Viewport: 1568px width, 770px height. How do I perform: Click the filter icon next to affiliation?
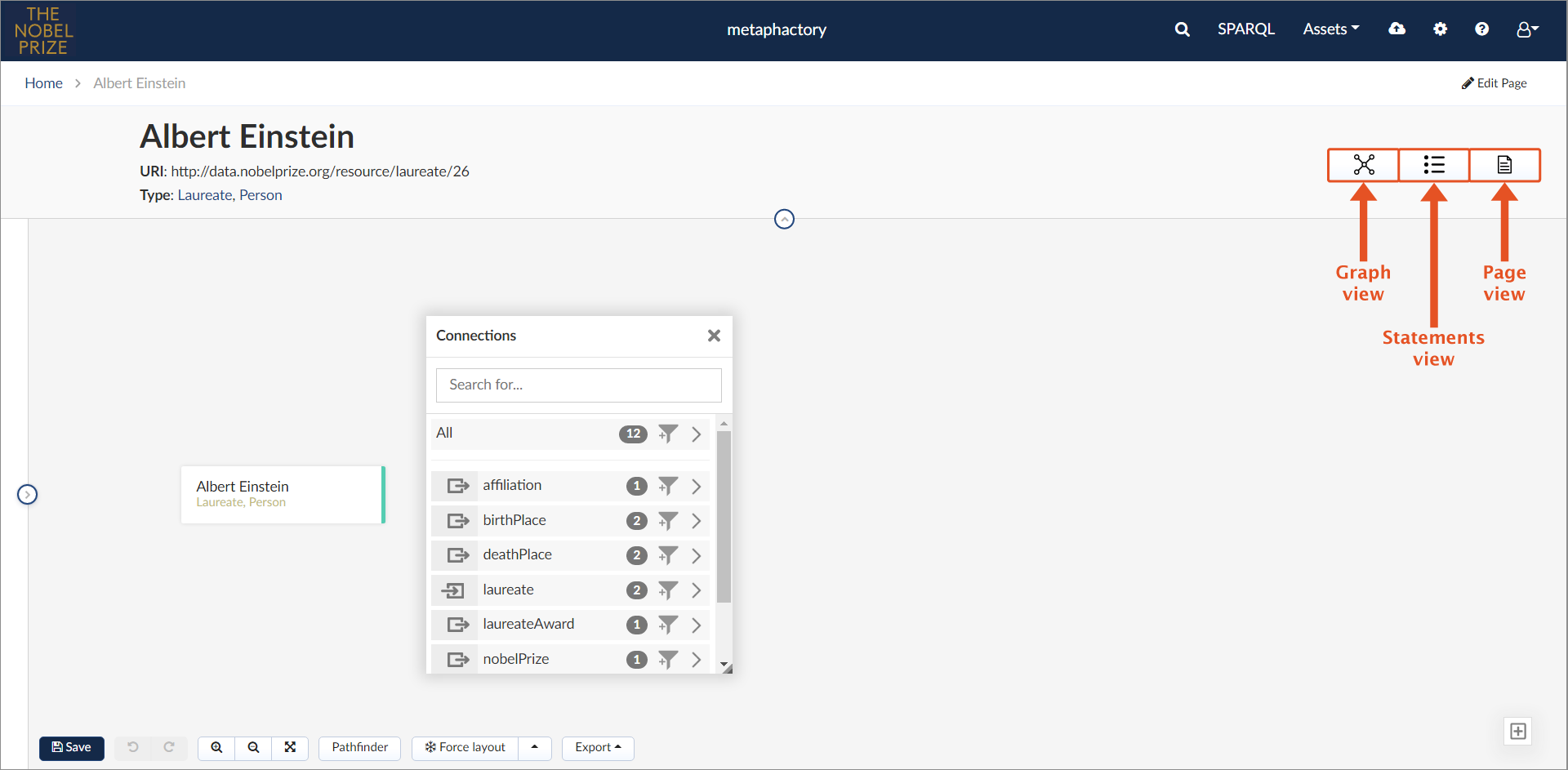tap(668, 486)
